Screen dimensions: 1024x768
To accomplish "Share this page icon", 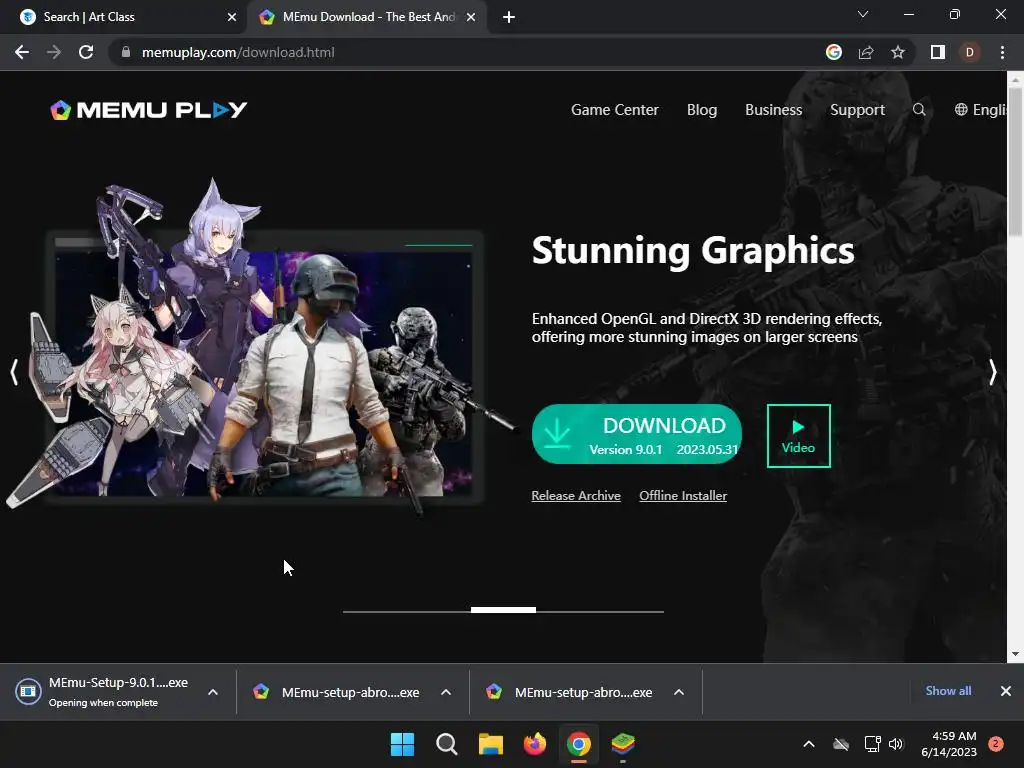I will pyautogui.click(x=866, y=52).
